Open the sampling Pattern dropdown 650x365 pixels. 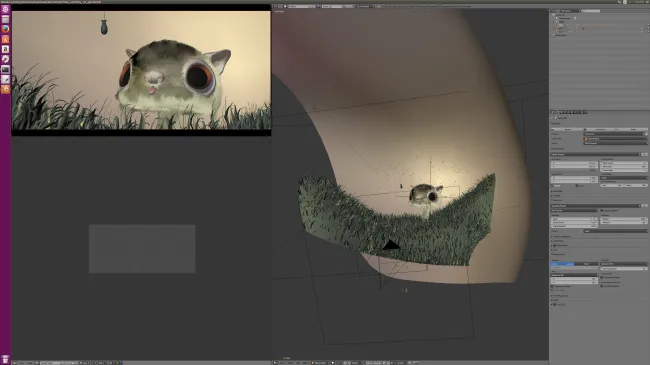(616, 231)
